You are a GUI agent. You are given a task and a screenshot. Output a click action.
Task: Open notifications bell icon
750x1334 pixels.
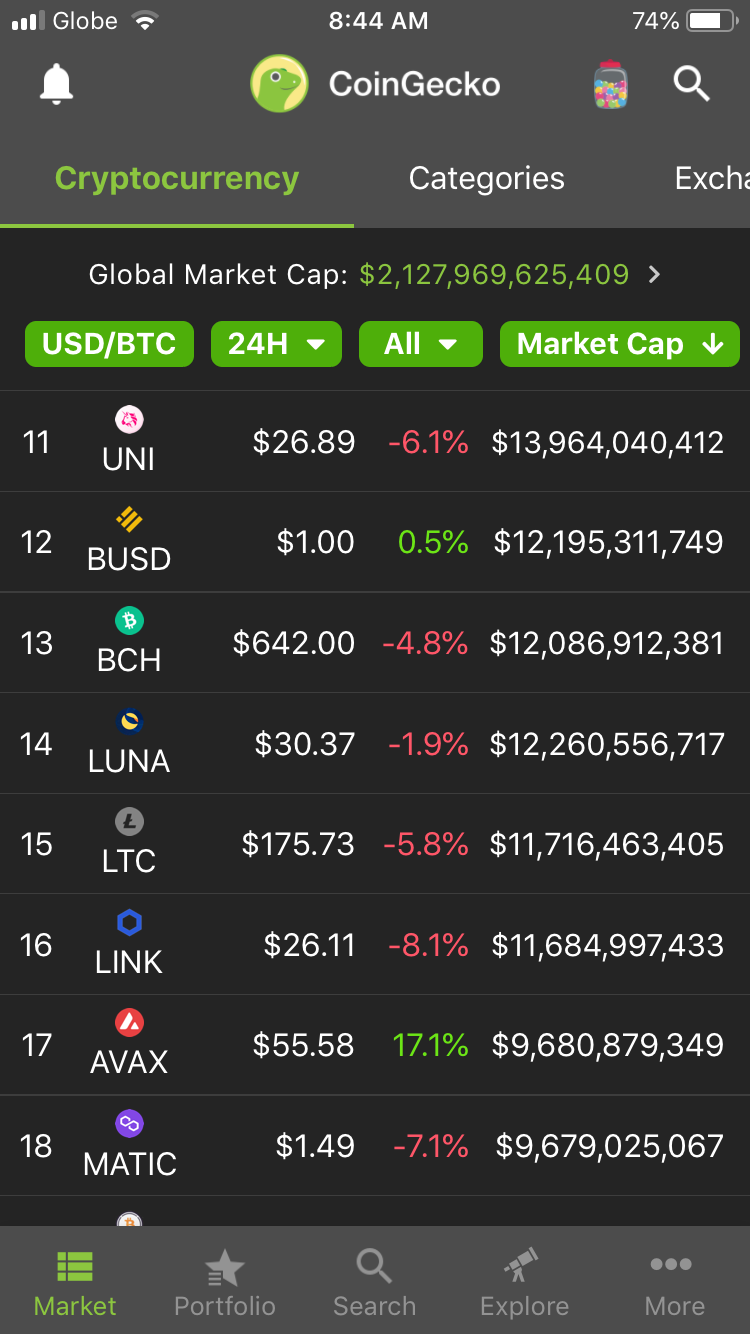click(x=57, y=84)
